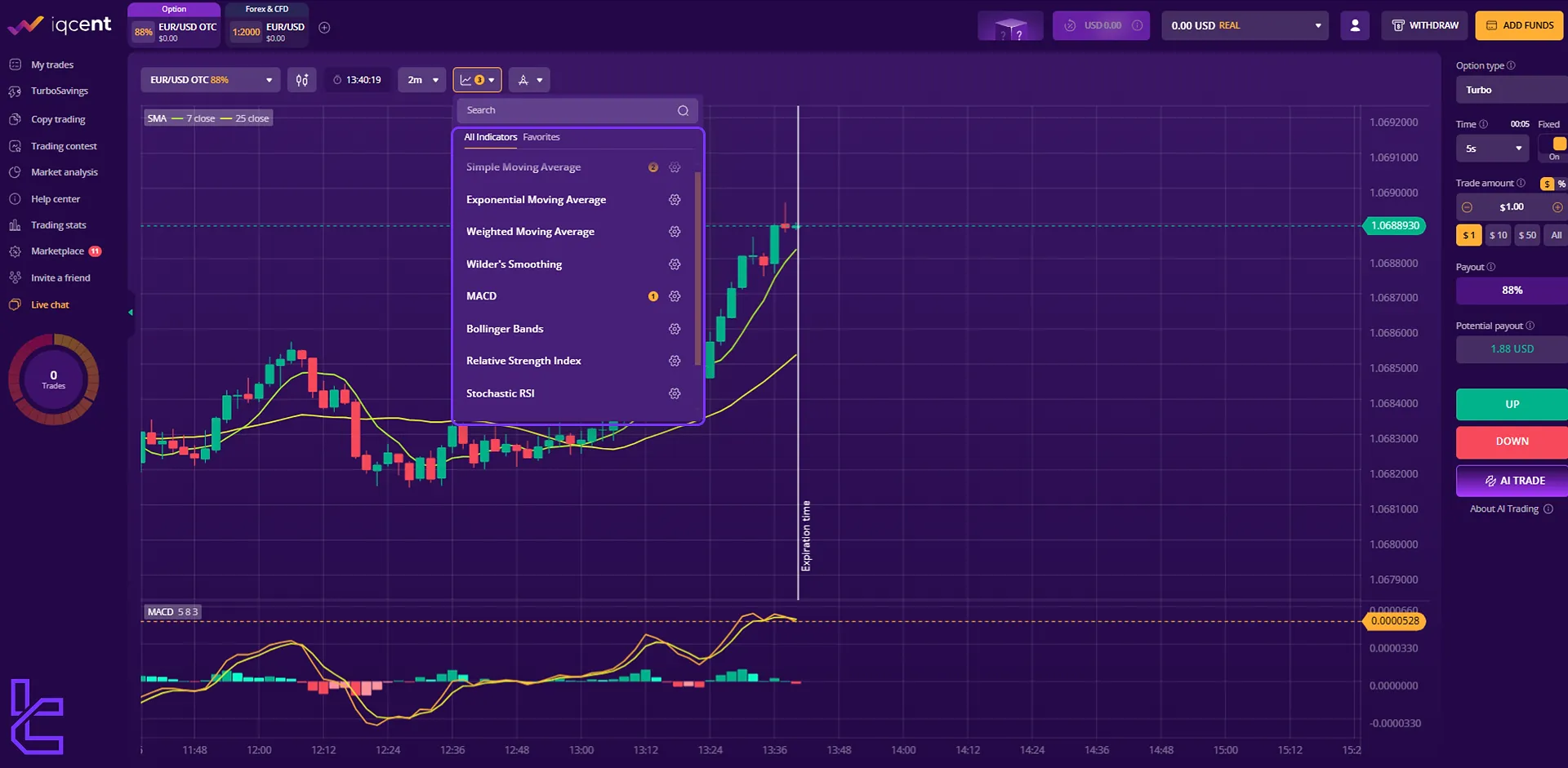The width and height of the screenshot is (1568, 768).
Task: Open the MACD settings gear
Action: point(675,296)
